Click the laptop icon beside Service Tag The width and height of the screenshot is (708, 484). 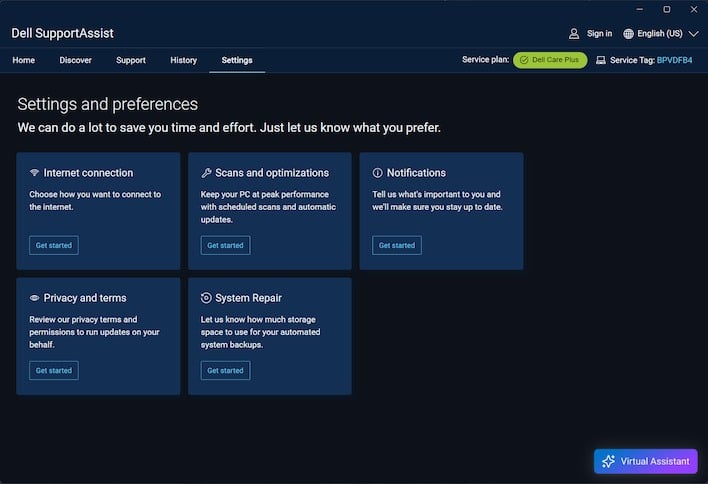click(x=600, y=60)
